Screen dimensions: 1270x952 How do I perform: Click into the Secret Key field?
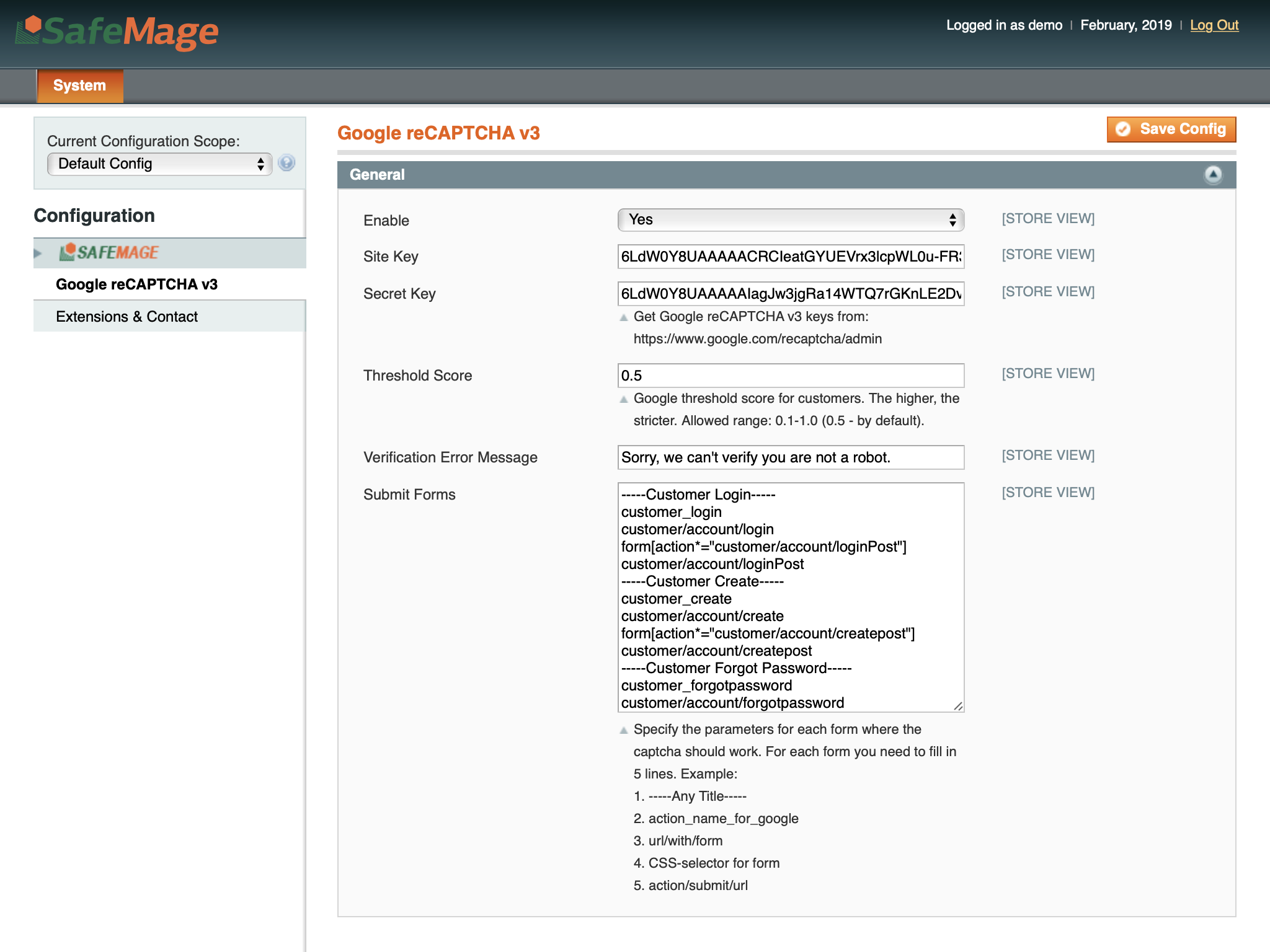[x=791, y=294]
